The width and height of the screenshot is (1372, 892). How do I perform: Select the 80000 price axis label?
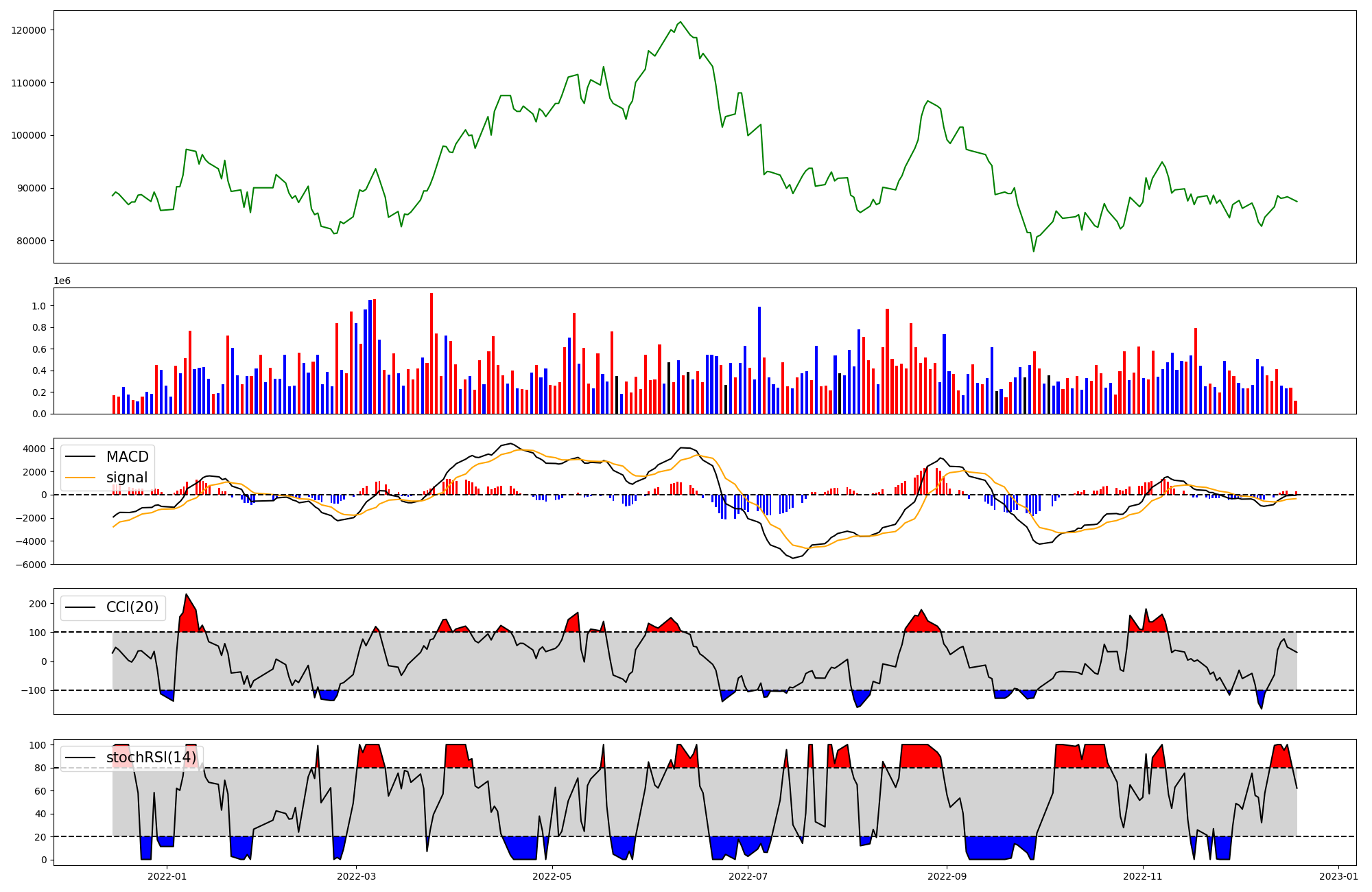click(x=32, y=241)
